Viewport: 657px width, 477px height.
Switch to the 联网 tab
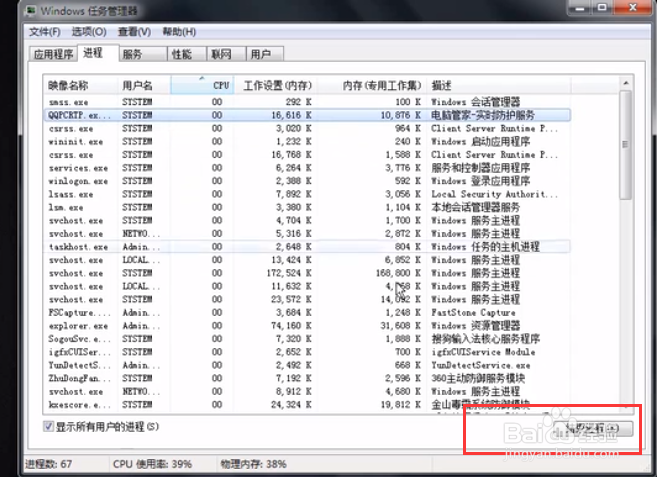[x=226, y=54]
